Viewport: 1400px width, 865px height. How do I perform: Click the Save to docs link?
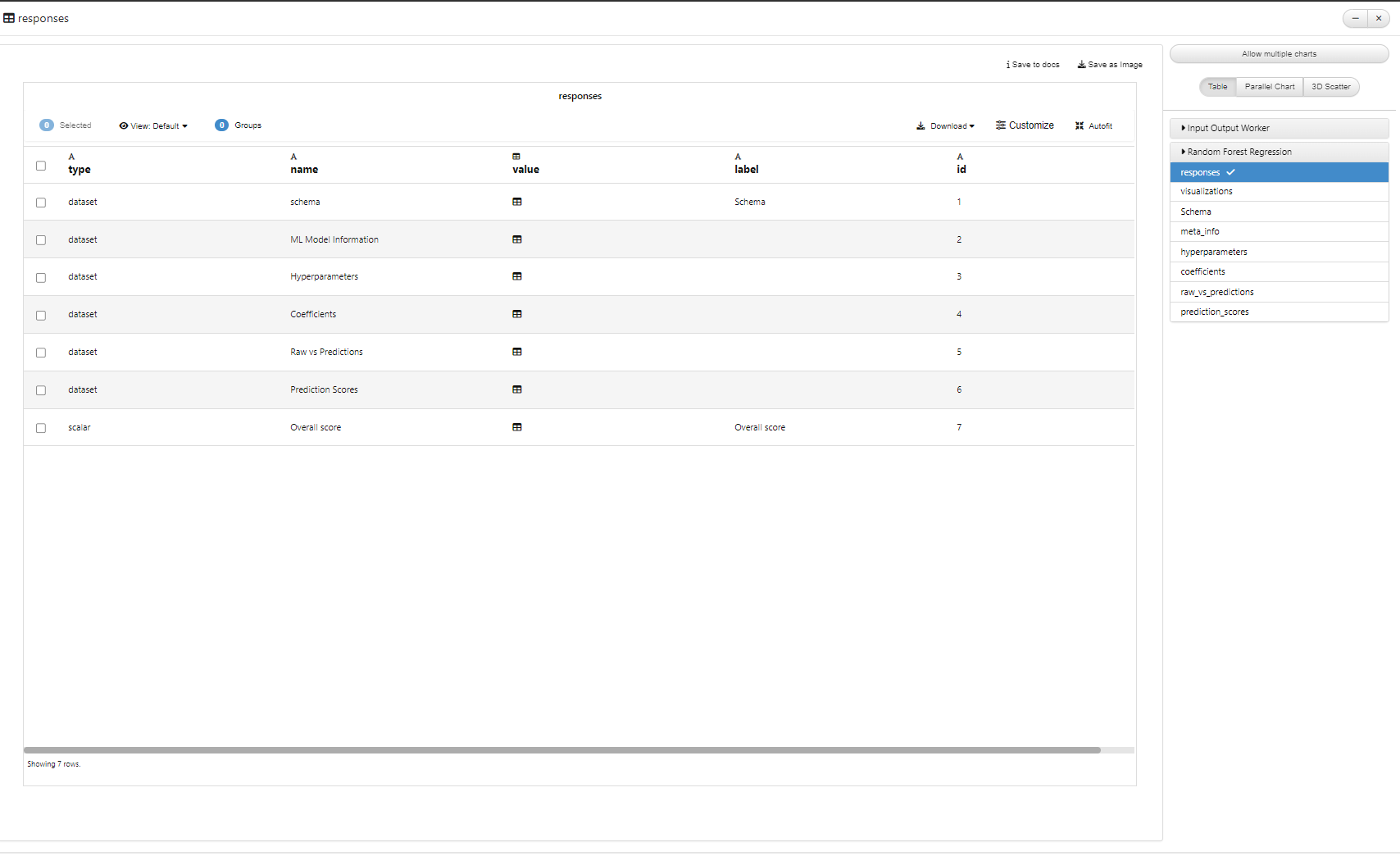click(x=1033, y=65)
